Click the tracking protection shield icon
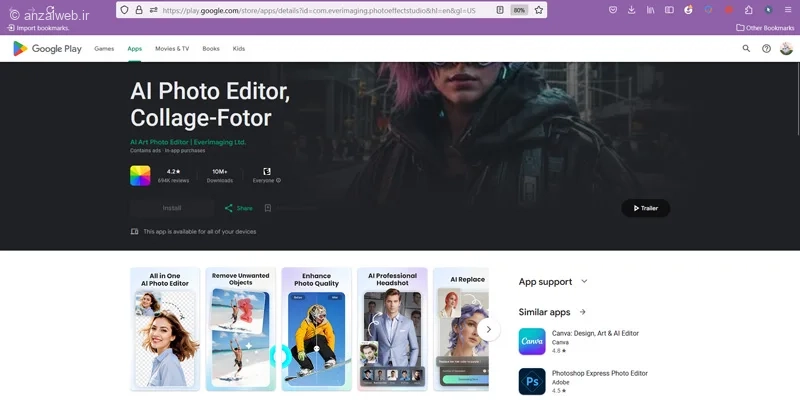 pos(124,10)
